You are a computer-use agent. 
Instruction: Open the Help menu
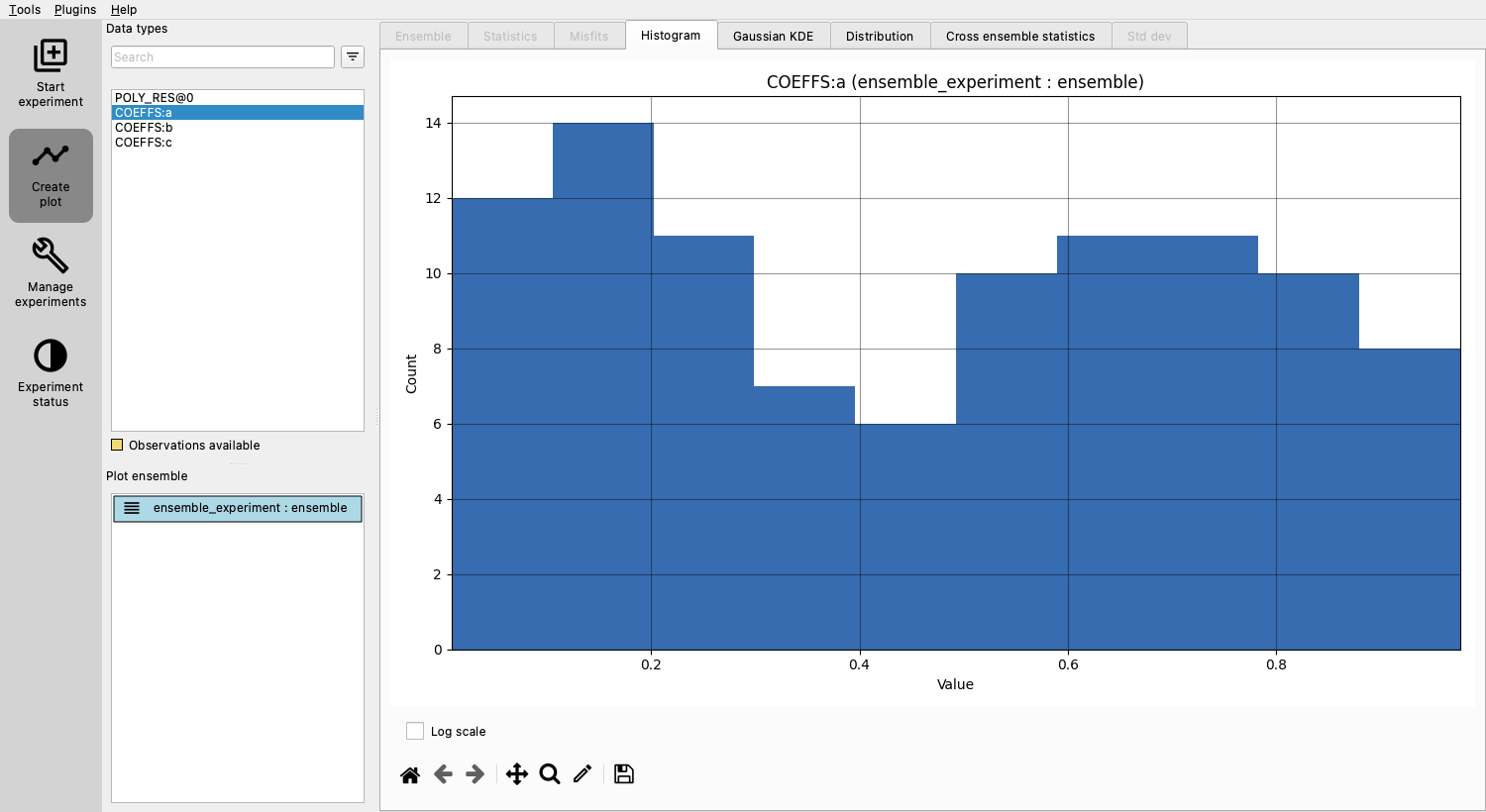124,10
